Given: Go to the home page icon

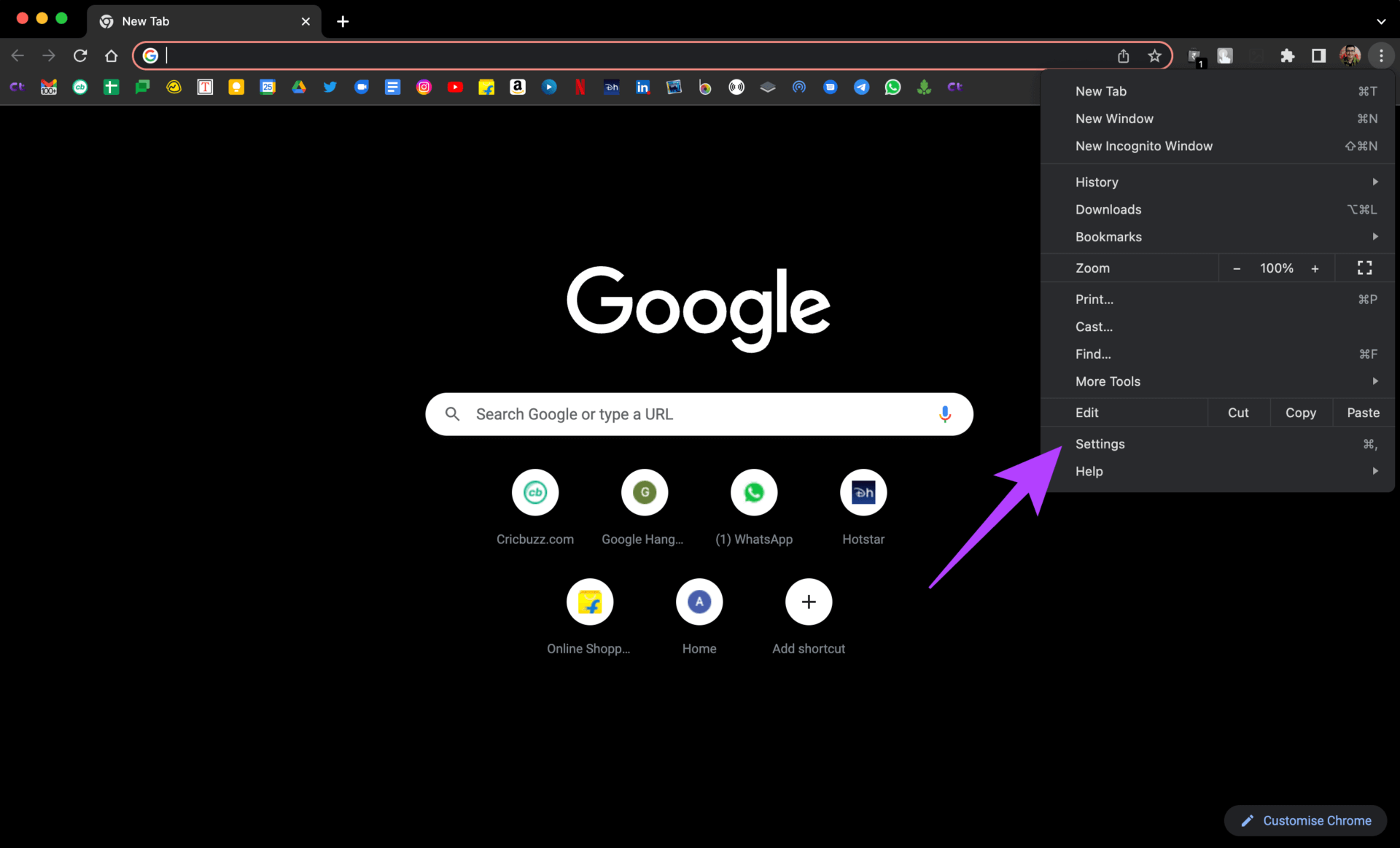Looking at the screenshot, I should pyautogui.click(x=111, y=55).
